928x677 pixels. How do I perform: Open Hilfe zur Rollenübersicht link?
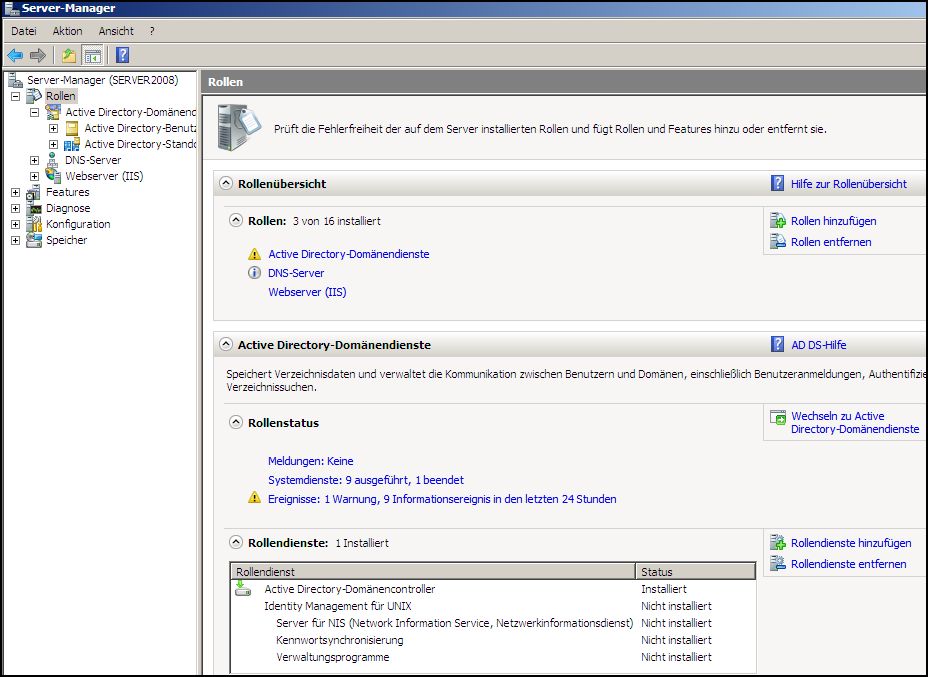849,183
